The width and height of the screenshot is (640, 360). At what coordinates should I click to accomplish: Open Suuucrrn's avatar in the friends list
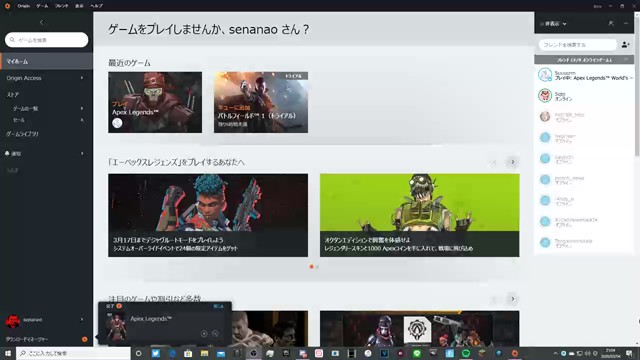pos(545,75)
